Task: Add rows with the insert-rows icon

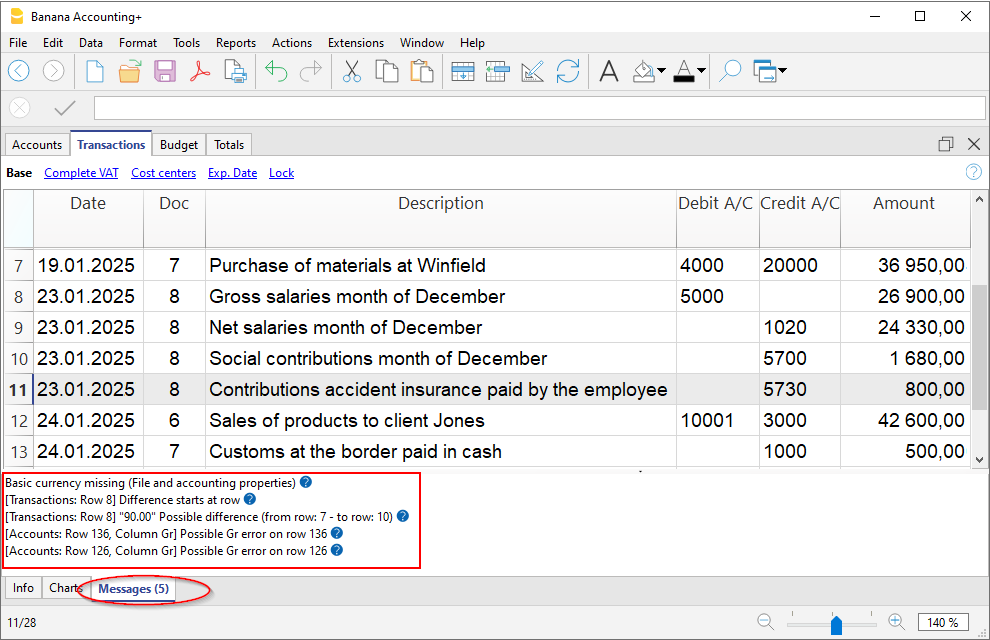Action: pyautogui.click(x=462, y=71)
